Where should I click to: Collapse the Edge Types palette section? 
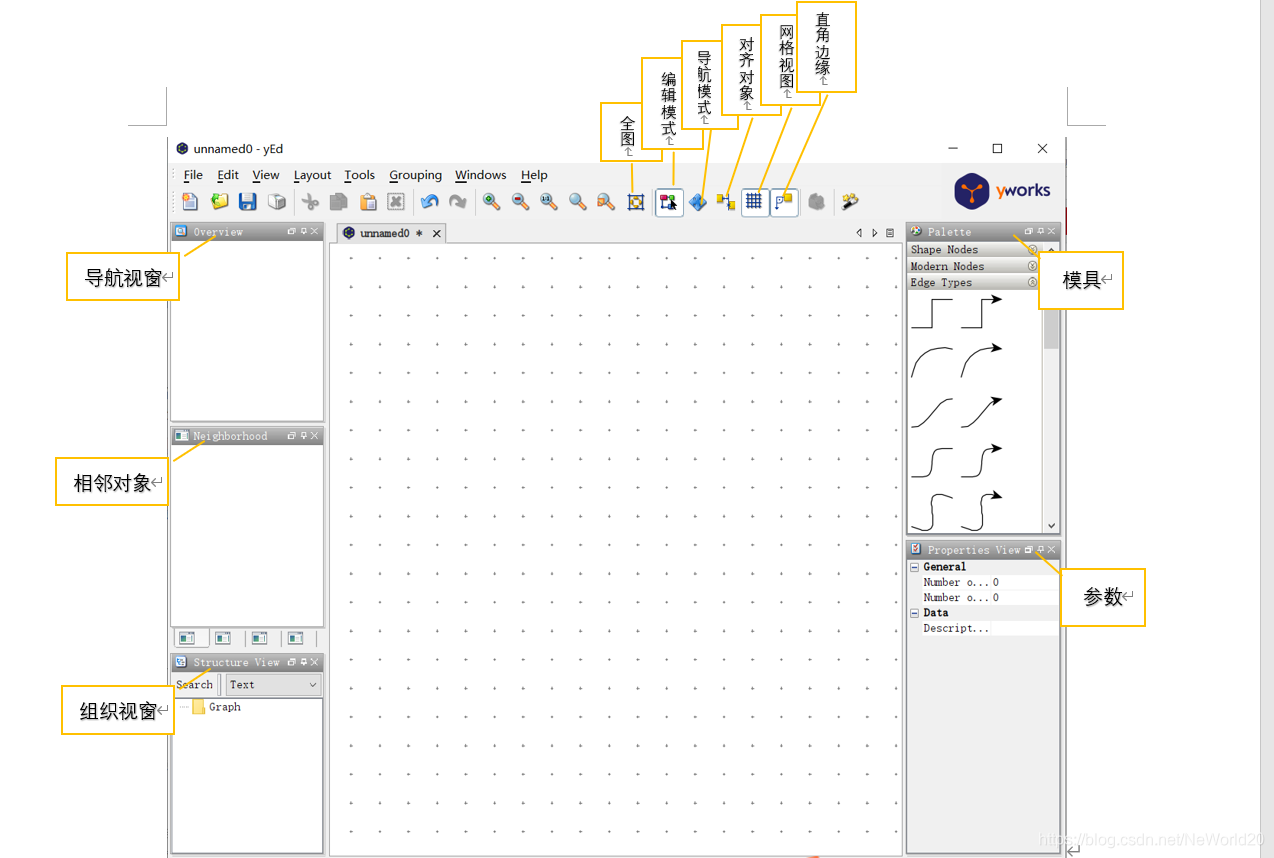[x=1033, y=282]
